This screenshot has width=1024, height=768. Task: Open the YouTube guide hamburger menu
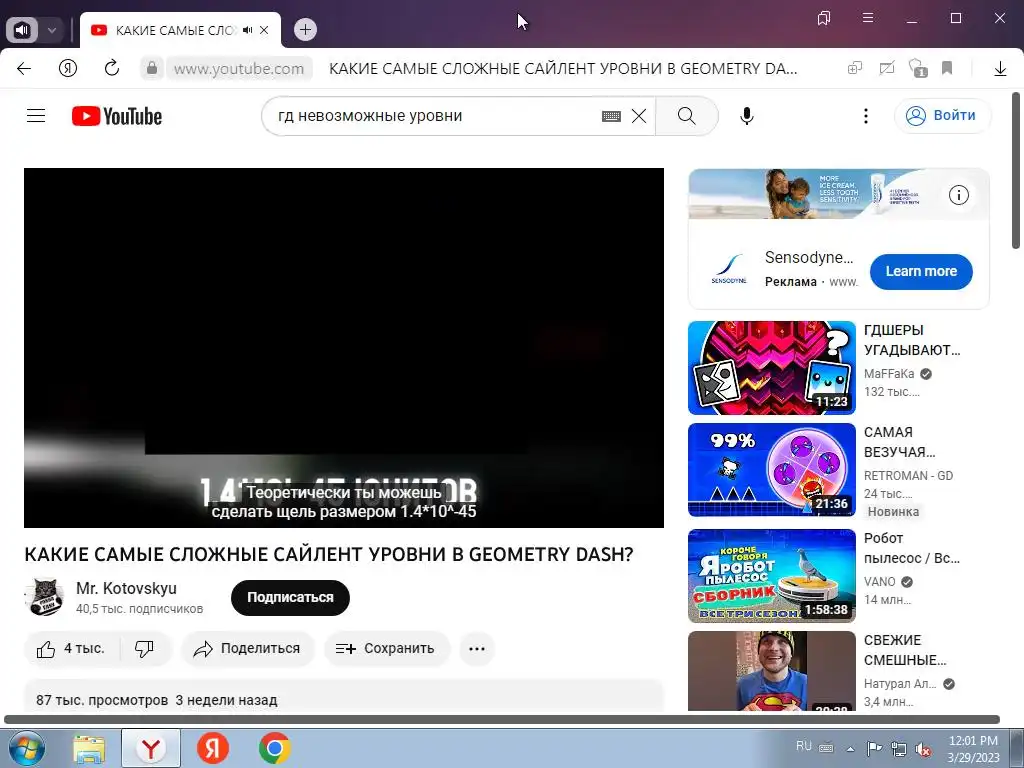[x=36, y=116]
